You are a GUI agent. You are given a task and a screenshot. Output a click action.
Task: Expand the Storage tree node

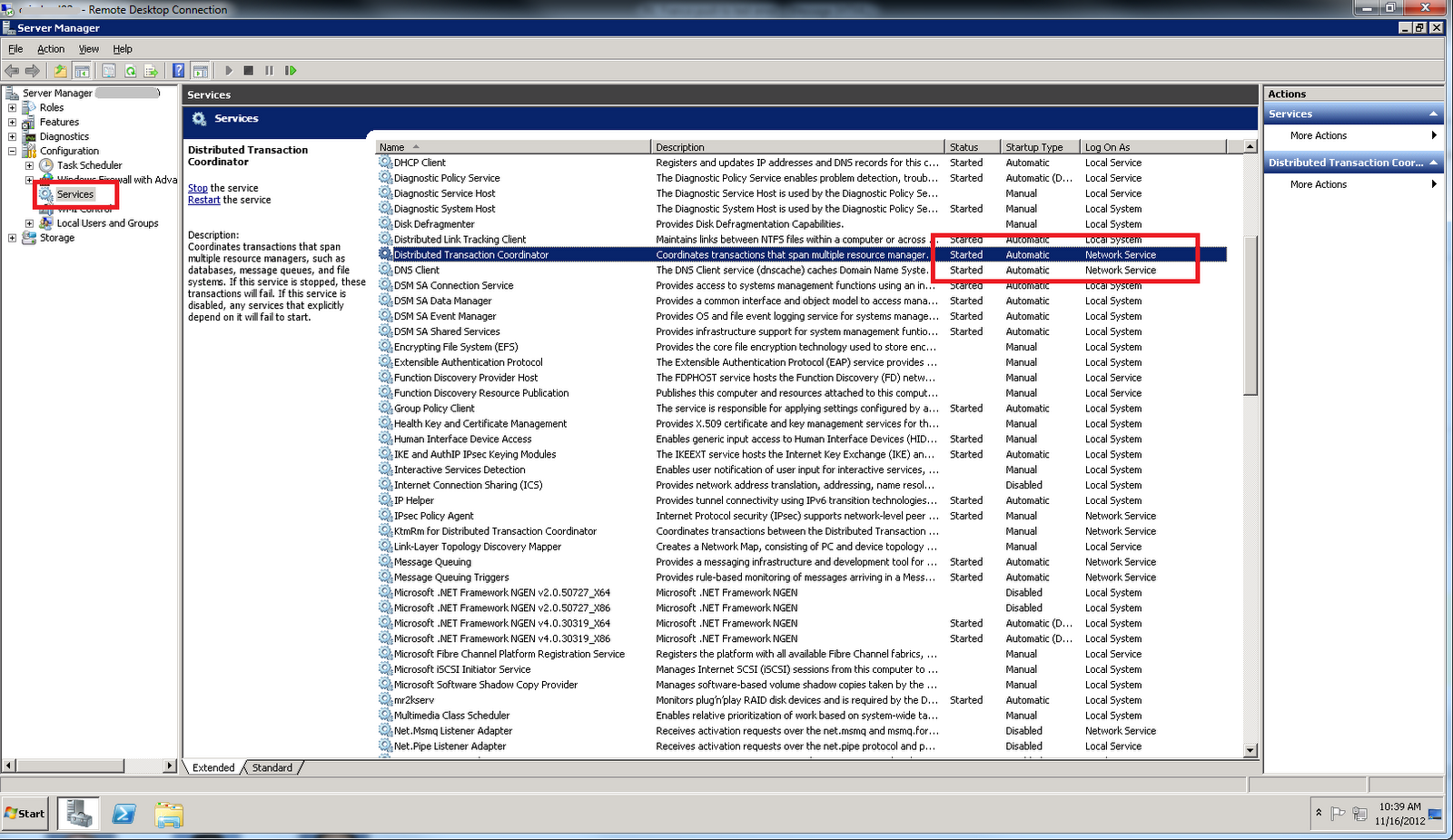[x=13, y=238]
